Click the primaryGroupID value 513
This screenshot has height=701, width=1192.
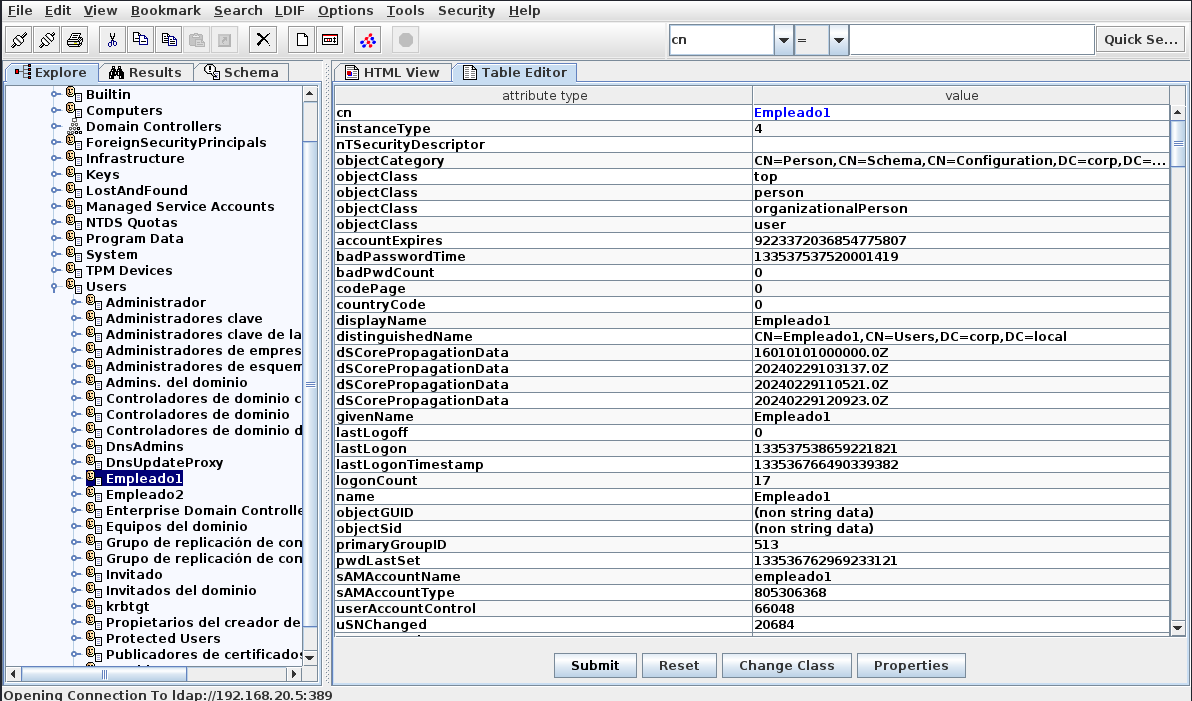[x=961, y=544]
